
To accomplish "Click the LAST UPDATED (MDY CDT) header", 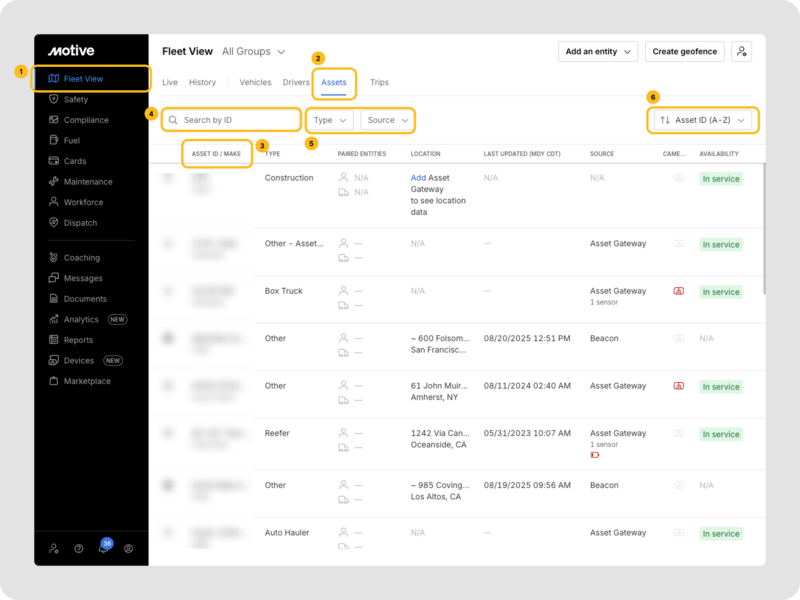I will [x=522, y=154].
